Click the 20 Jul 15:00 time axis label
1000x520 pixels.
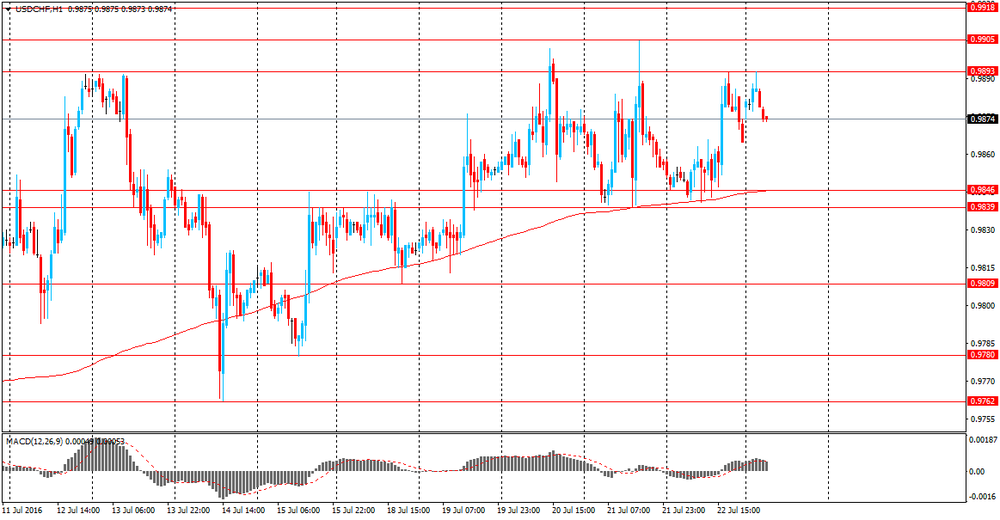(573, 510)
